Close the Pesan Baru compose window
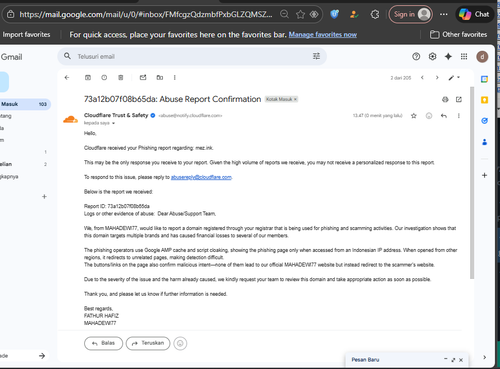Viewport: 500px width, 369px height. click(461, 360)
